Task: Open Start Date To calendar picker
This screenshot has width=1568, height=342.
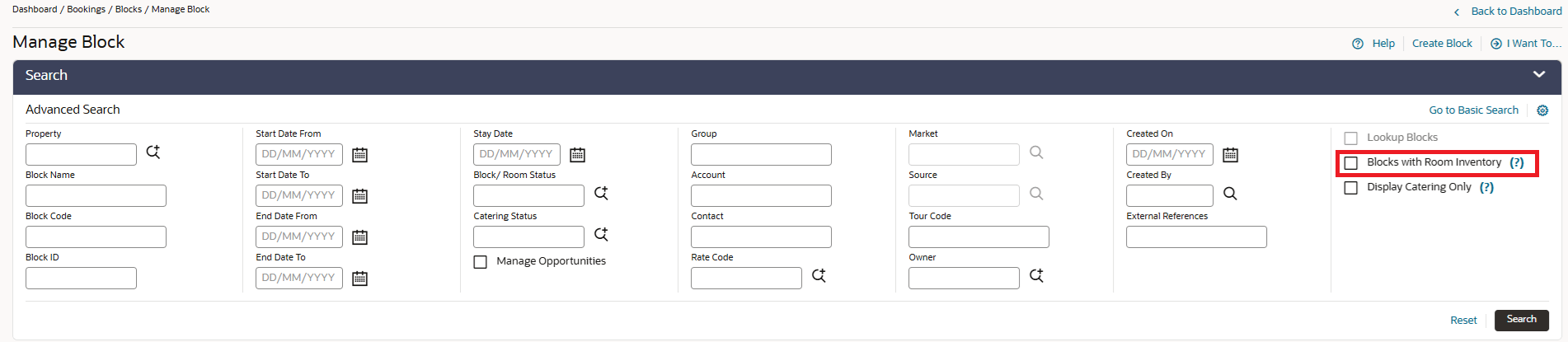Action: point(360,196)
